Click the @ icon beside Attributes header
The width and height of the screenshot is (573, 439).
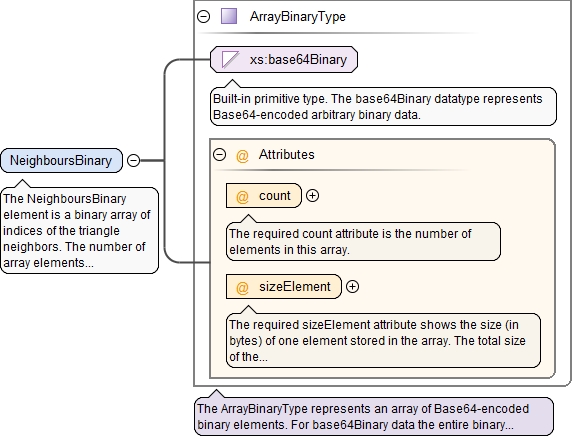(x=242, y=155)
